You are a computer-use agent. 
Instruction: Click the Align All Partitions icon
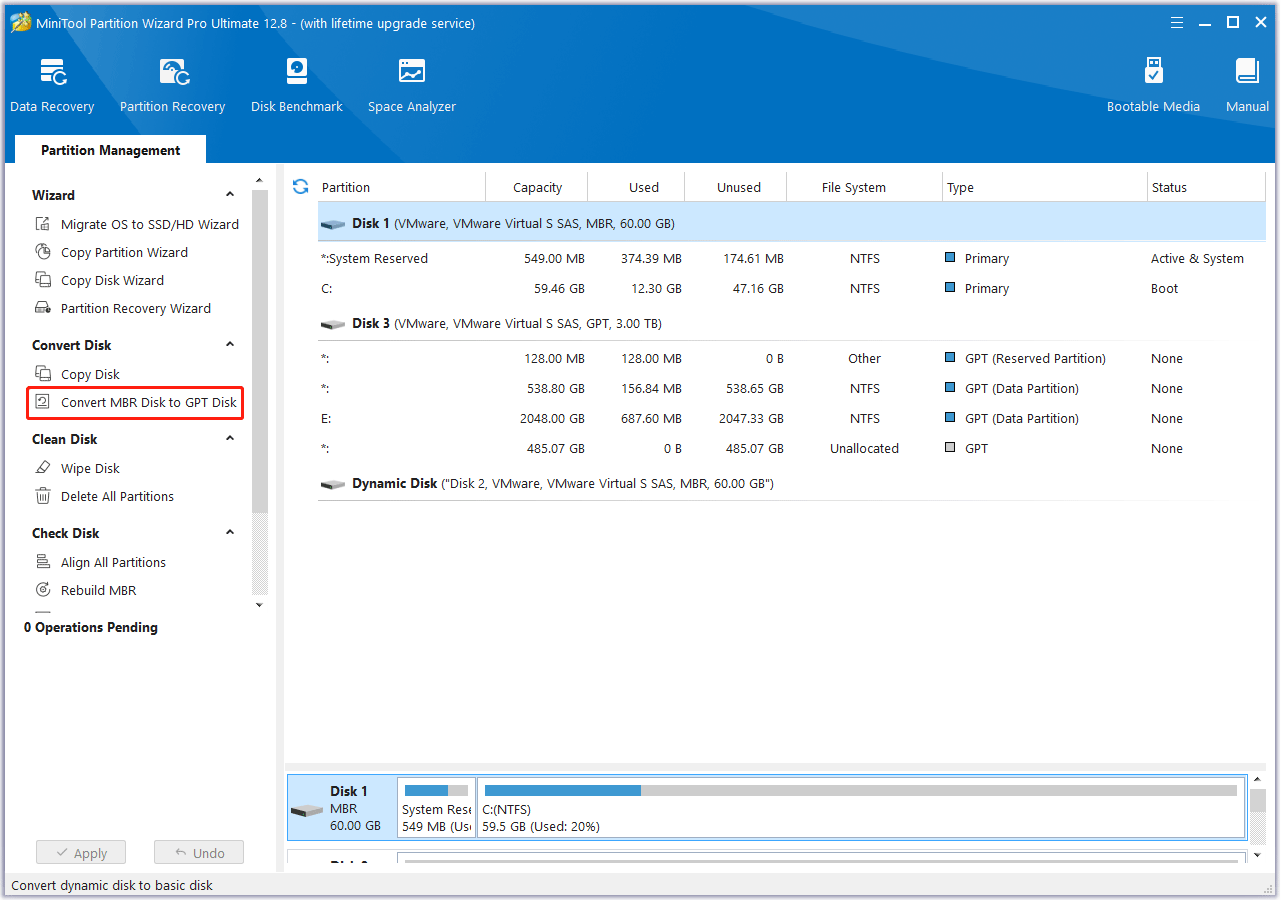point(43,562)
